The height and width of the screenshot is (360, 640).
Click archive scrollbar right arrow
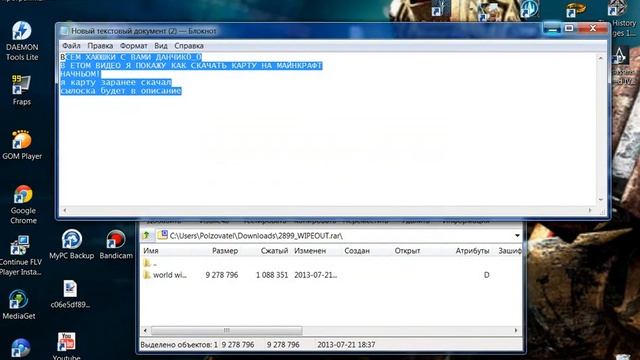(x=516, y=330)
